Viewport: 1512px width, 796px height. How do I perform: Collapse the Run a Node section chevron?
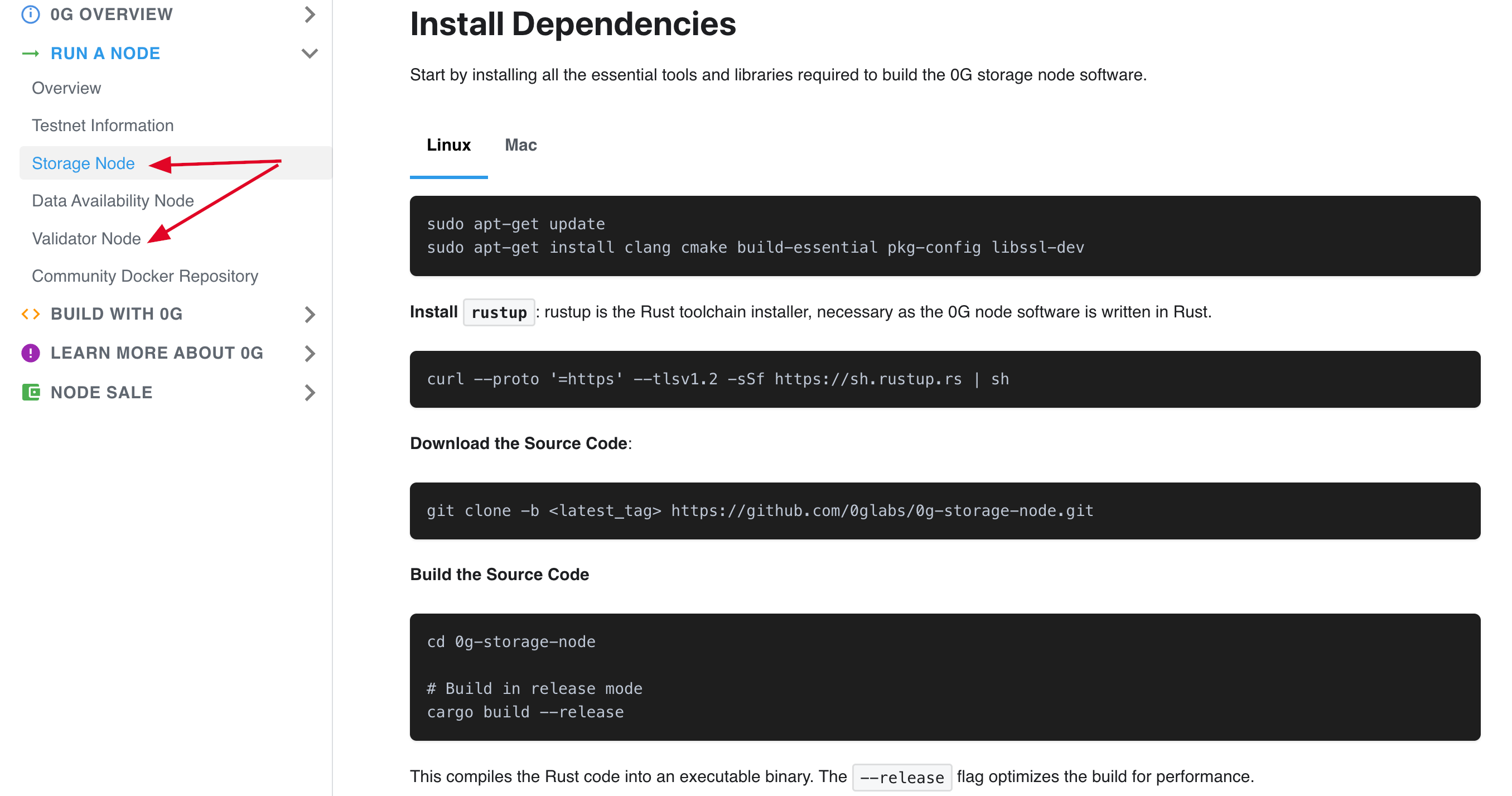point(310,54)
